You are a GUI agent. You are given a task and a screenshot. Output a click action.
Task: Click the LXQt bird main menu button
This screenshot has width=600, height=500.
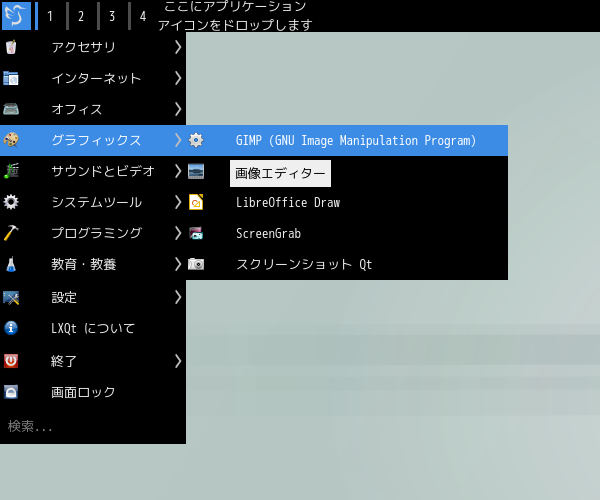[x=16, y=16]
